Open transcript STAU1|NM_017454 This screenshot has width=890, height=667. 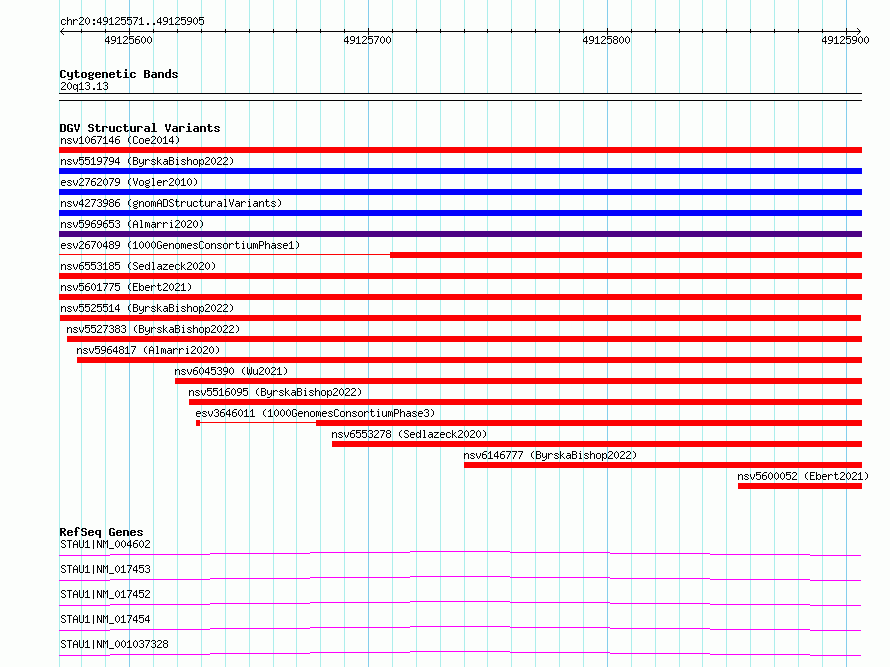tap(105, 619)
